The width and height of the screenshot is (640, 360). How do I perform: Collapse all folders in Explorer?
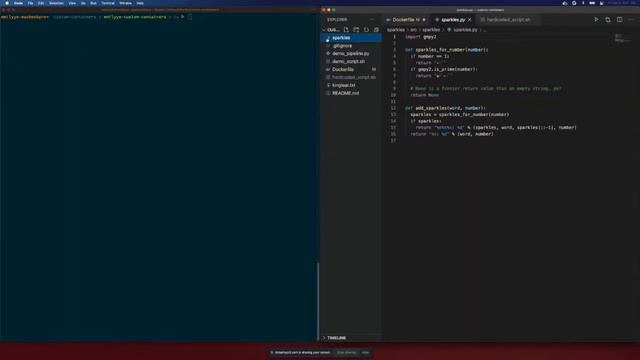point(376,30)
